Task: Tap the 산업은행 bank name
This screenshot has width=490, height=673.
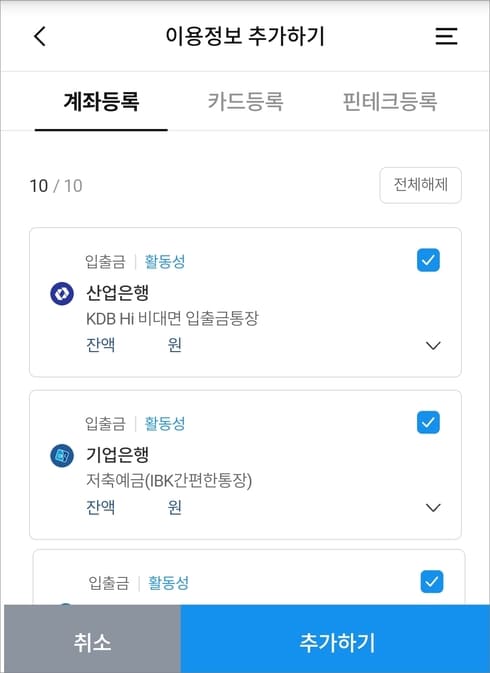Action: (118, 293)
